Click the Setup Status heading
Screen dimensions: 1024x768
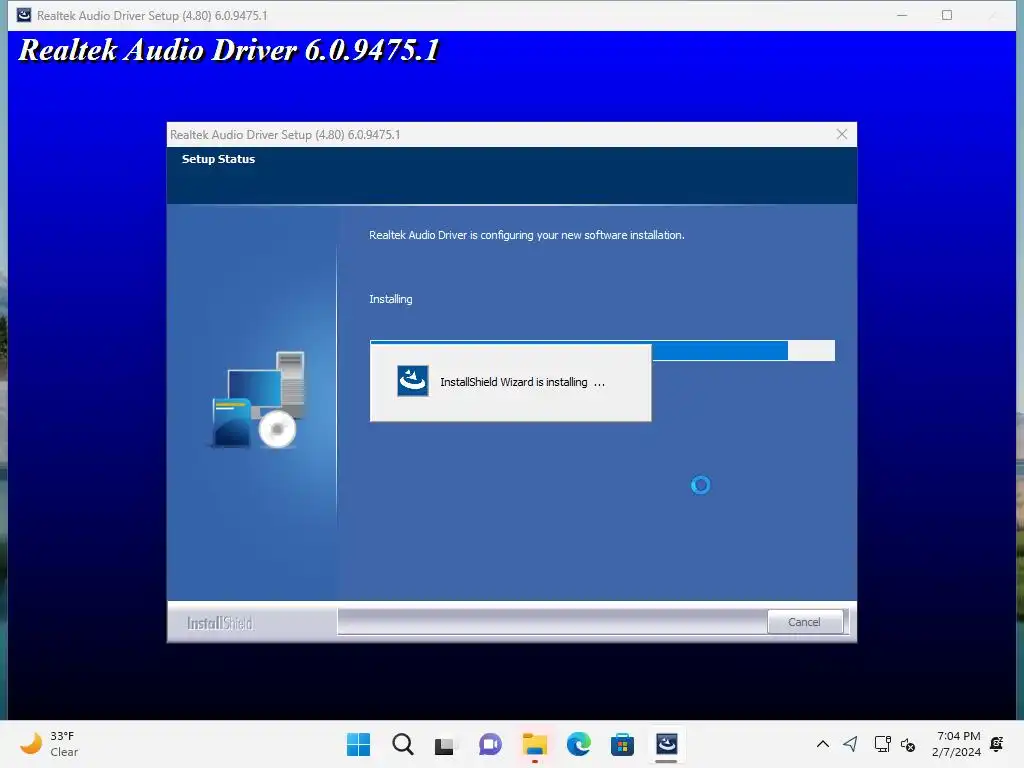pyautogui.click(x=218, y=159)
